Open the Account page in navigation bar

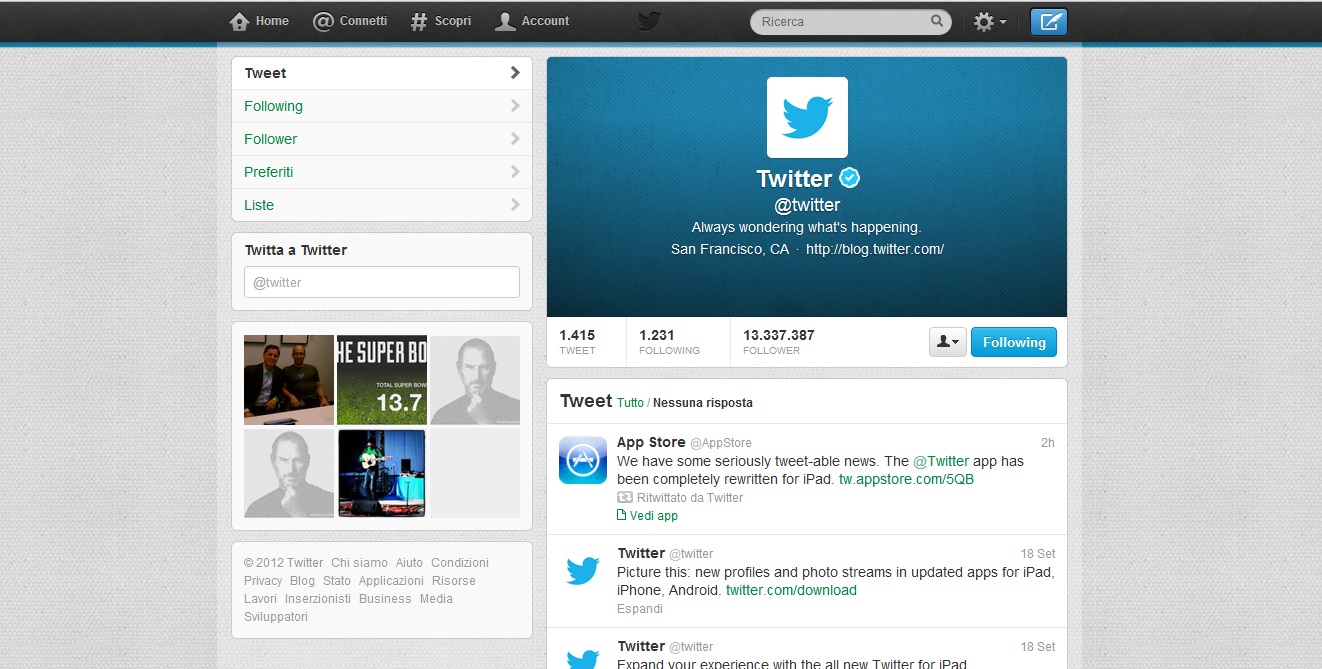(533, 21)
